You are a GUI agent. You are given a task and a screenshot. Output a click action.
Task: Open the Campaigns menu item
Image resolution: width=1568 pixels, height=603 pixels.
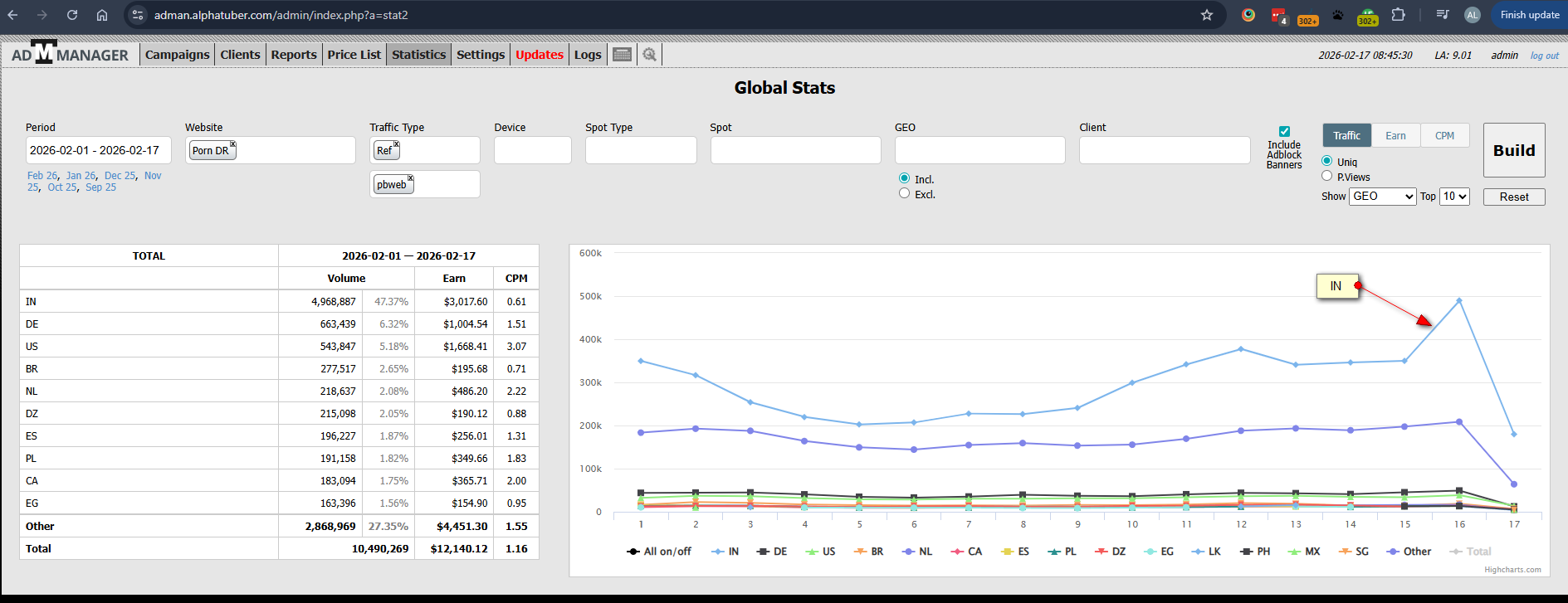point(177,55)
